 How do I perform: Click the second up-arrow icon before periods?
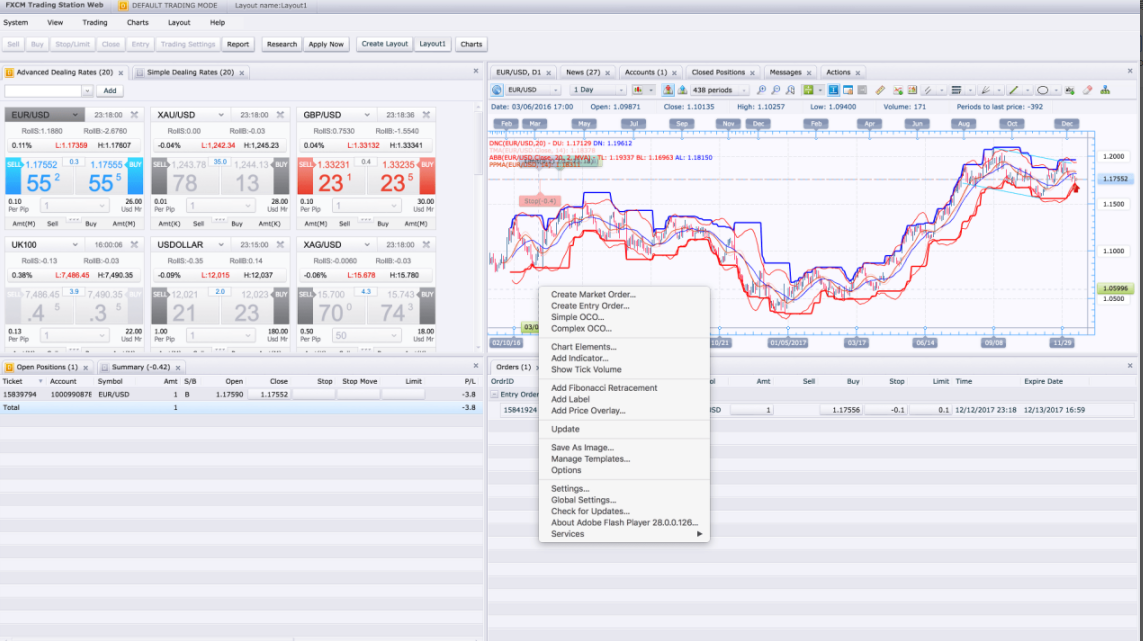click(682, 90)
